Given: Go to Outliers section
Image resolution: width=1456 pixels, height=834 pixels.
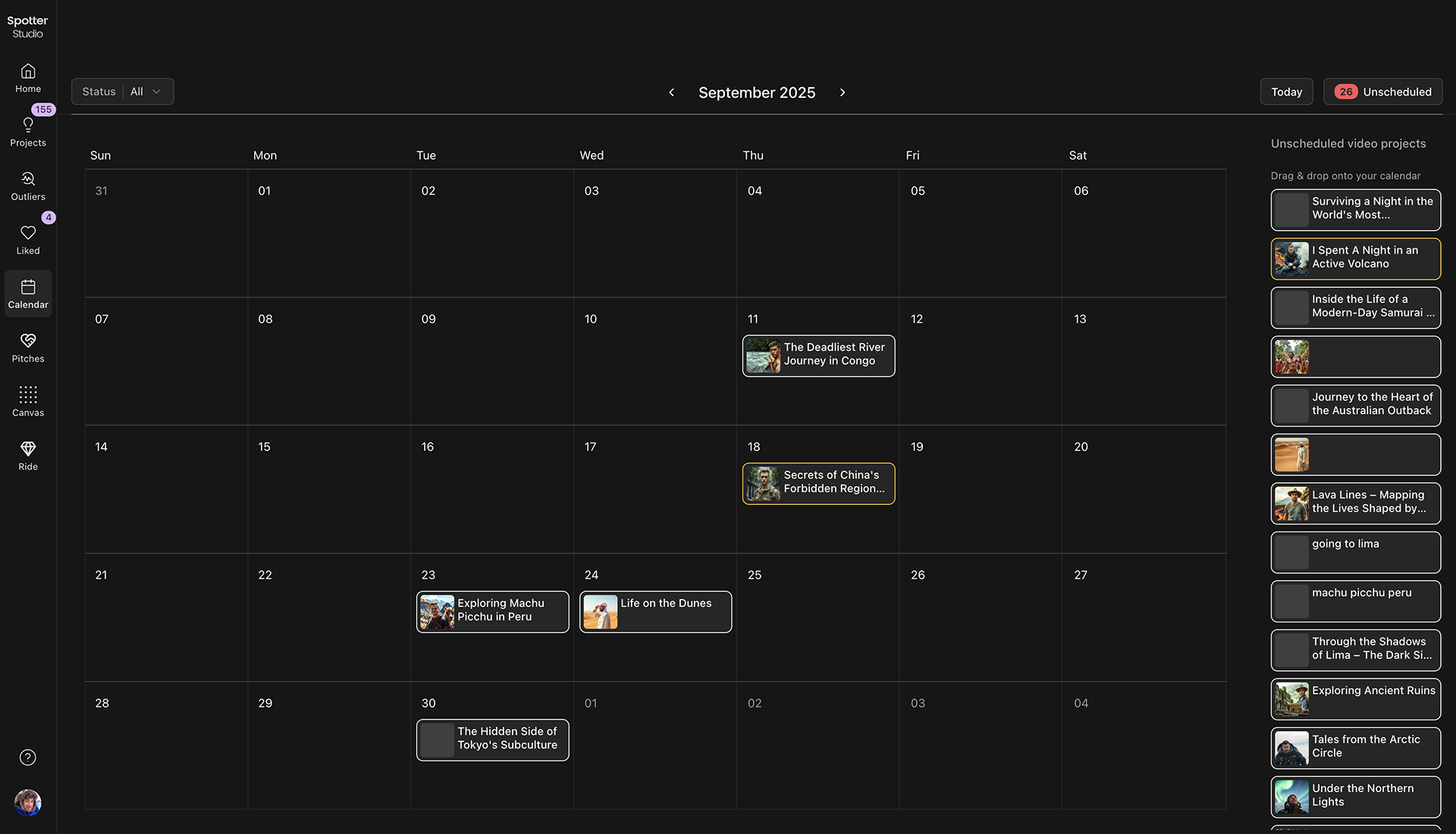Looking at the screenshot, I should pos(28,186).
